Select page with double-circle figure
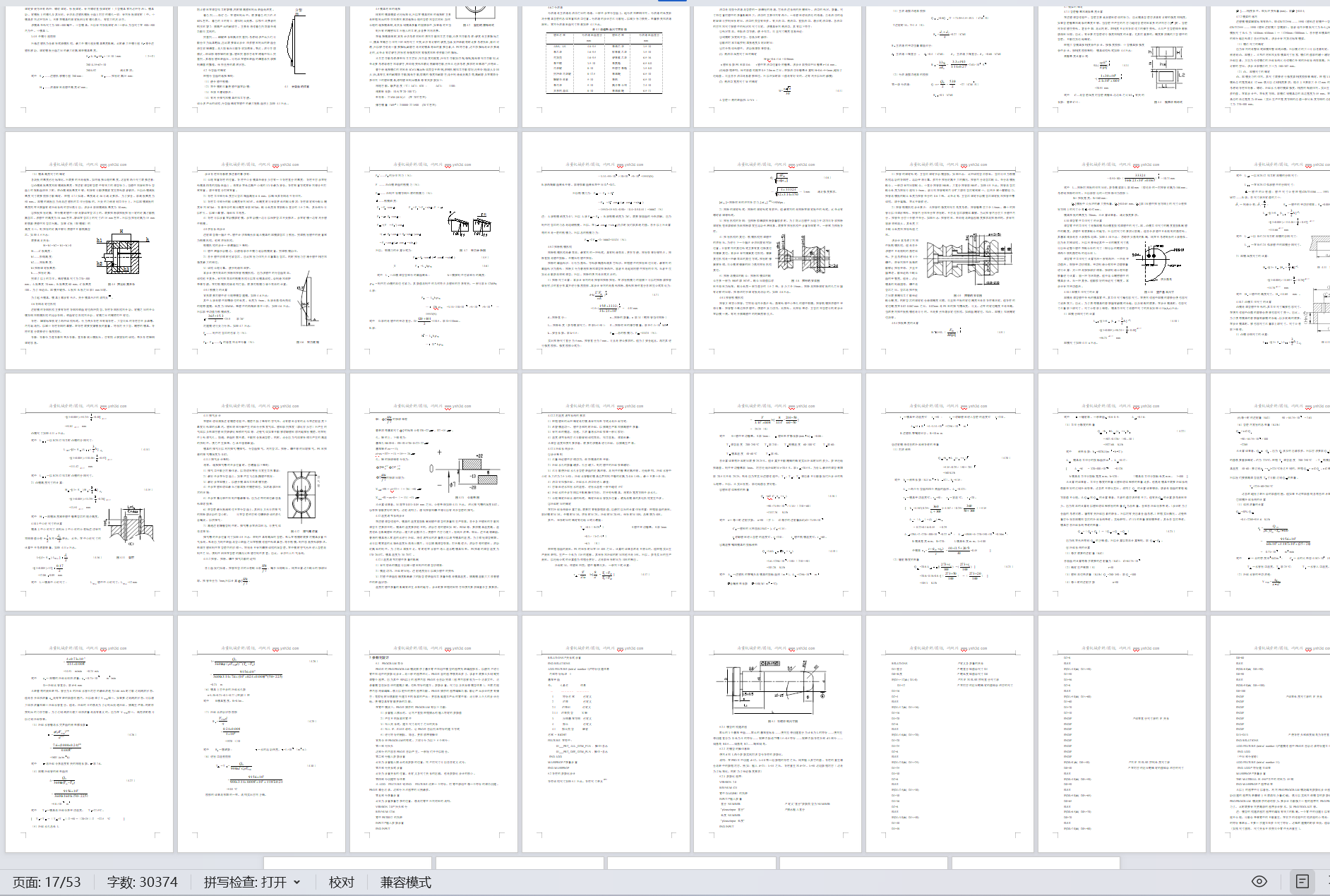 point(261,492)
